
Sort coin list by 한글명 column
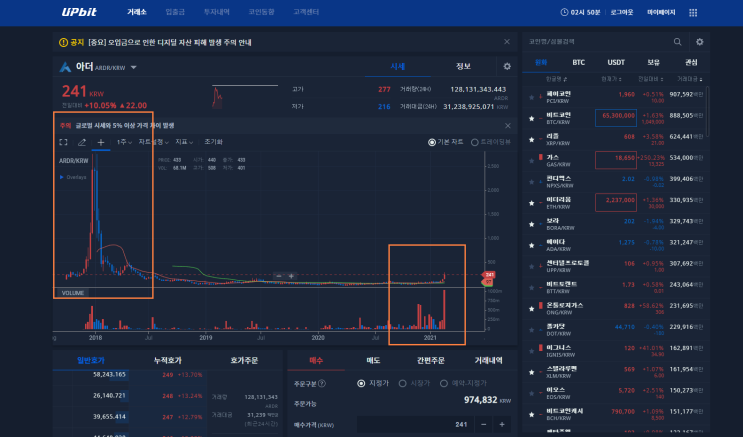tap(556, 79)
